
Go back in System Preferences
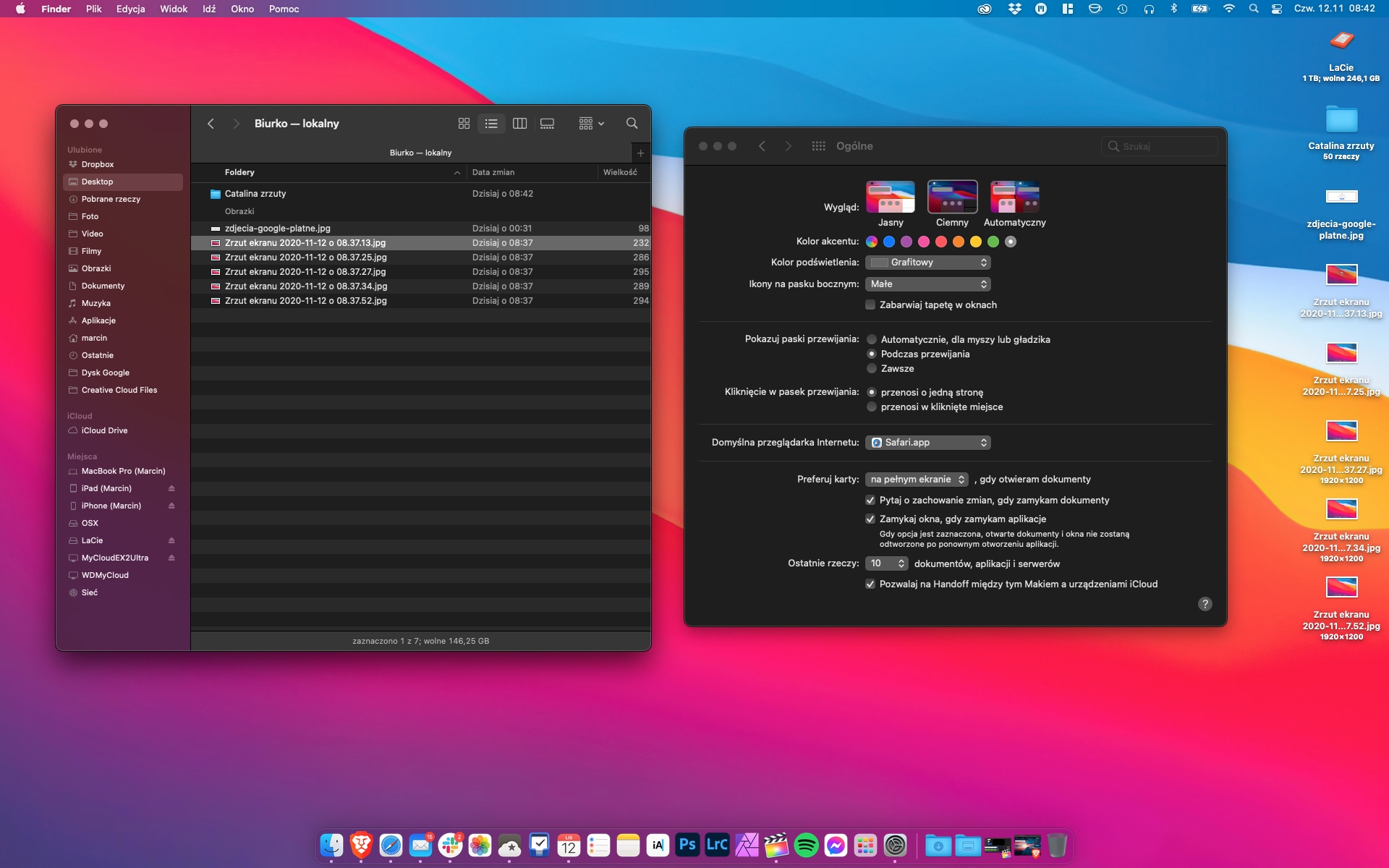pyautogui.click(x=762, y=146)
